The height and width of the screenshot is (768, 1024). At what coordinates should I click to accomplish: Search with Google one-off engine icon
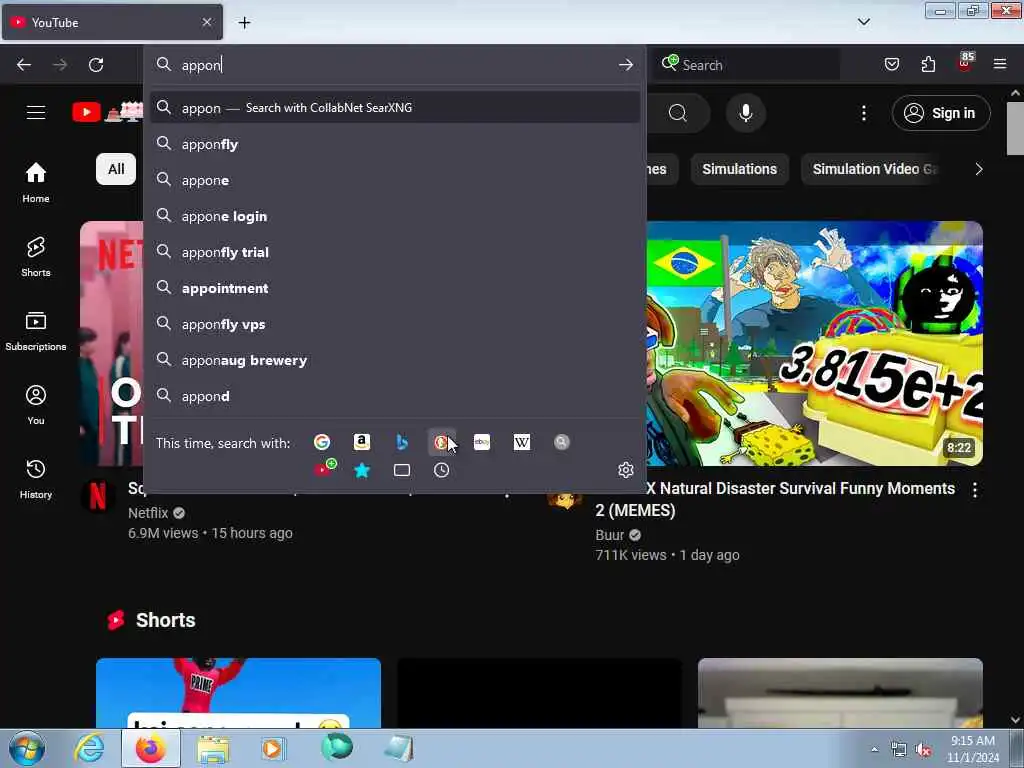[322, 442]
